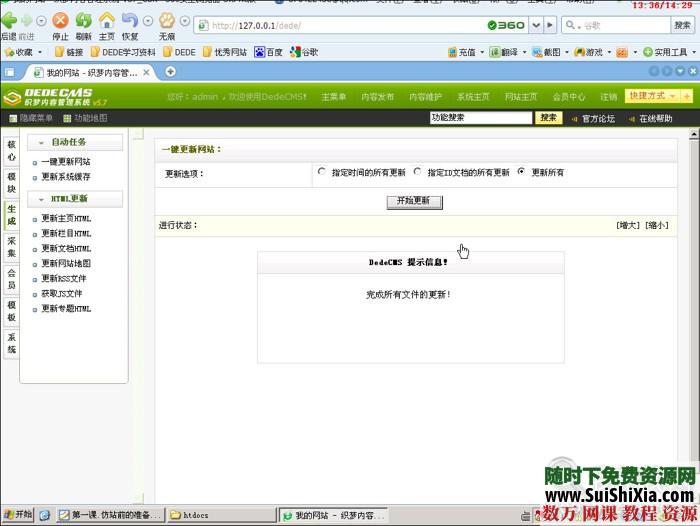
Task: Expand the address bar history dropdown
Action: coord(536,25)
